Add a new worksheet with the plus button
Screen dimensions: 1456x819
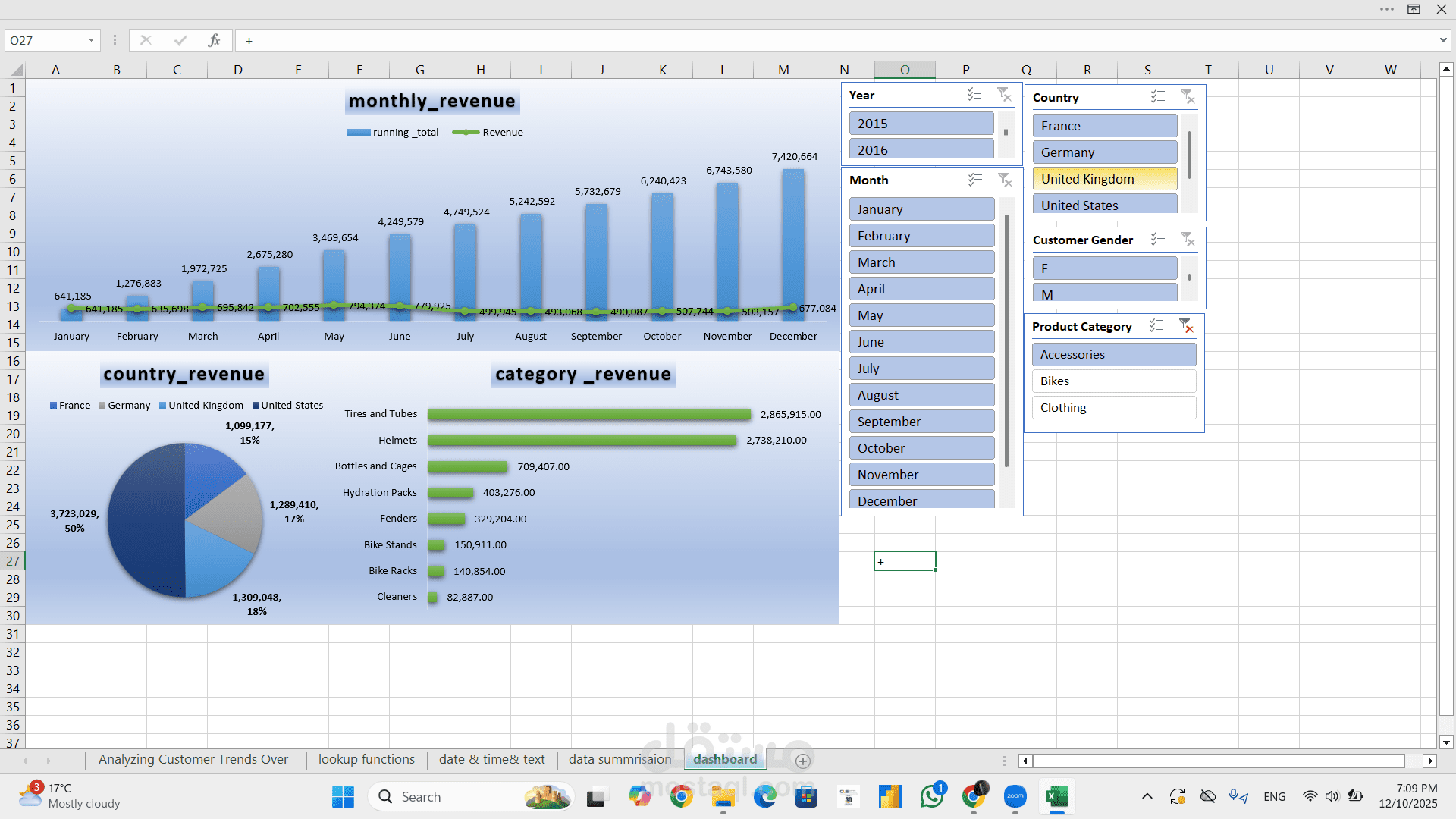point(802,761)
